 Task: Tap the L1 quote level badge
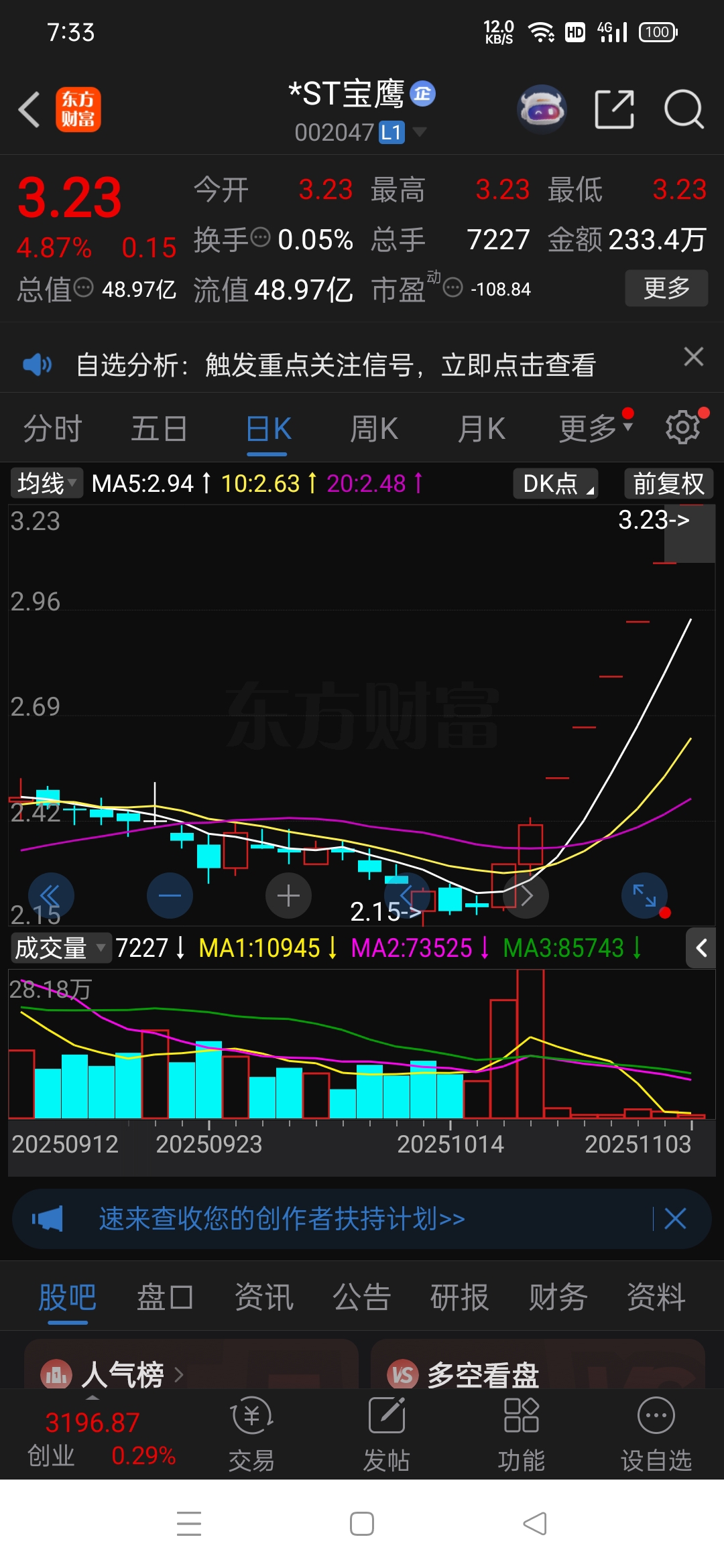(392, 133)
